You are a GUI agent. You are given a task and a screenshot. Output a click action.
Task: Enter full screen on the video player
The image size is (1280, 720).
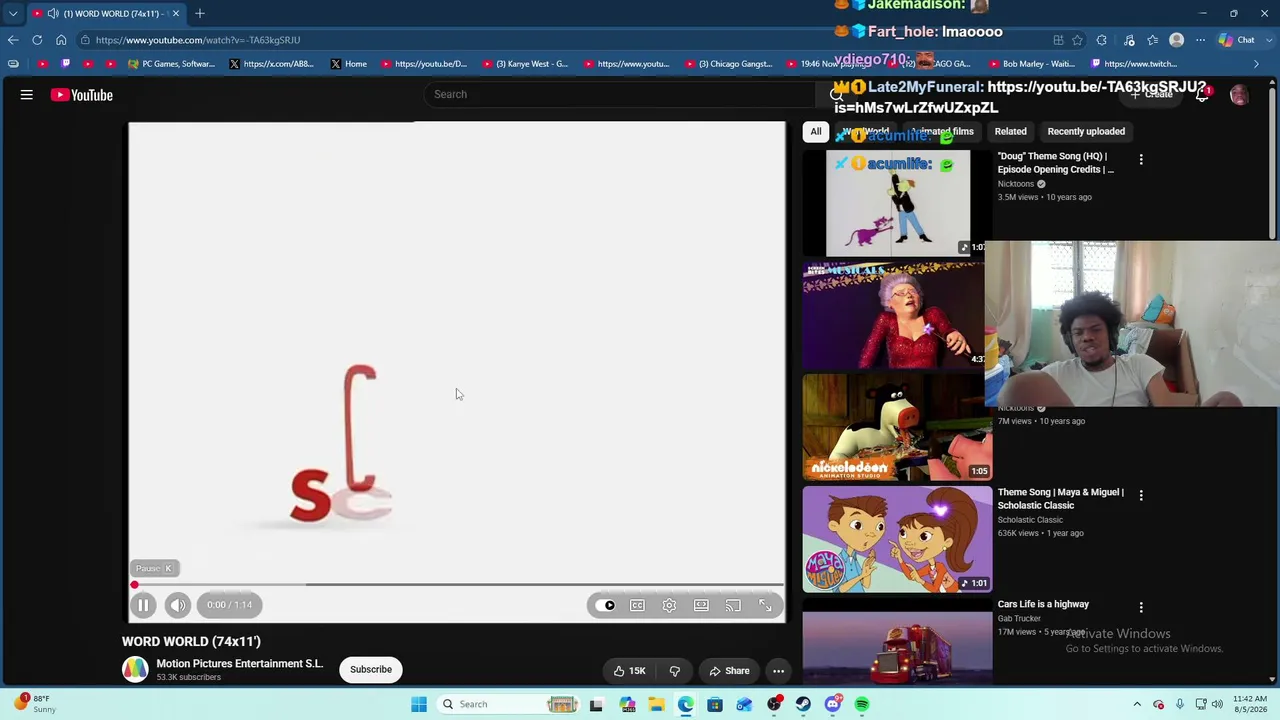tap(765, 605)
